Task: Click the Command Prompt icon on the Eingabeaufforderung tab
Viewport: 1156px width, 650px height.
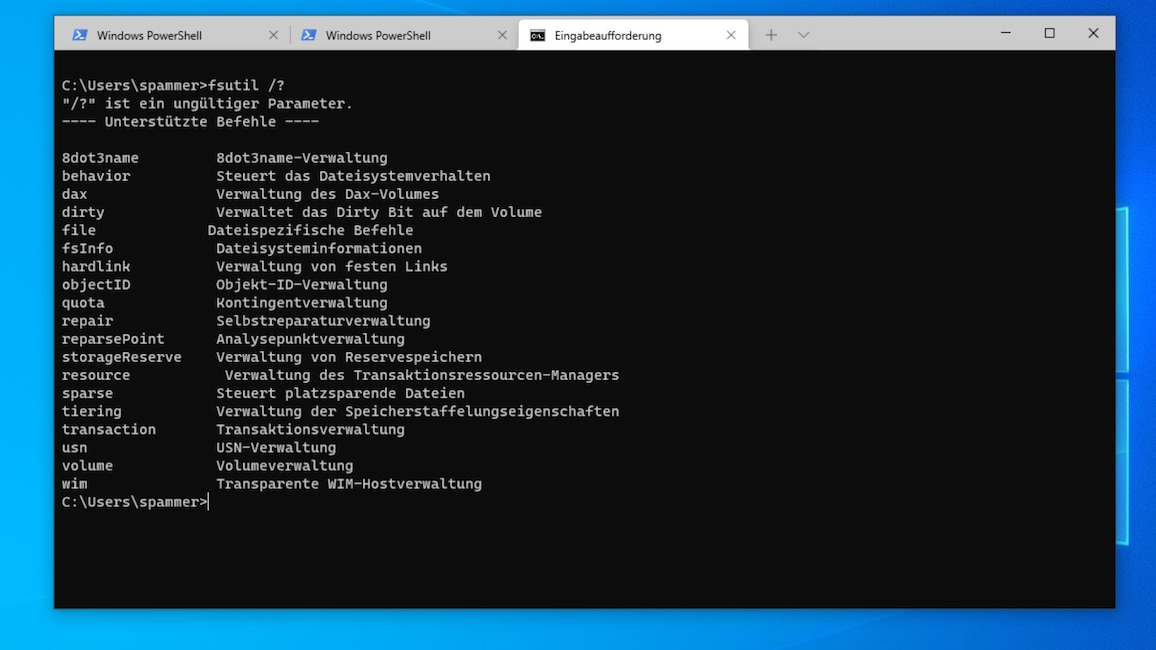Action: [x=537, y=34]
